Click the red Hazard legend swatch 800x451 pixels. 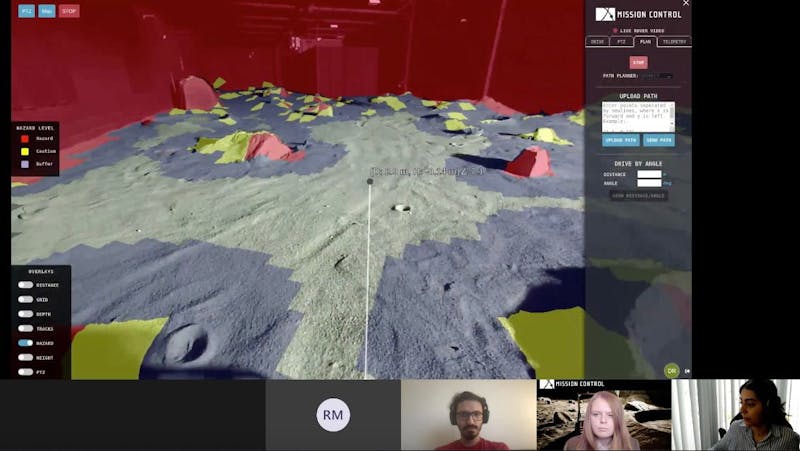[24, 139]
